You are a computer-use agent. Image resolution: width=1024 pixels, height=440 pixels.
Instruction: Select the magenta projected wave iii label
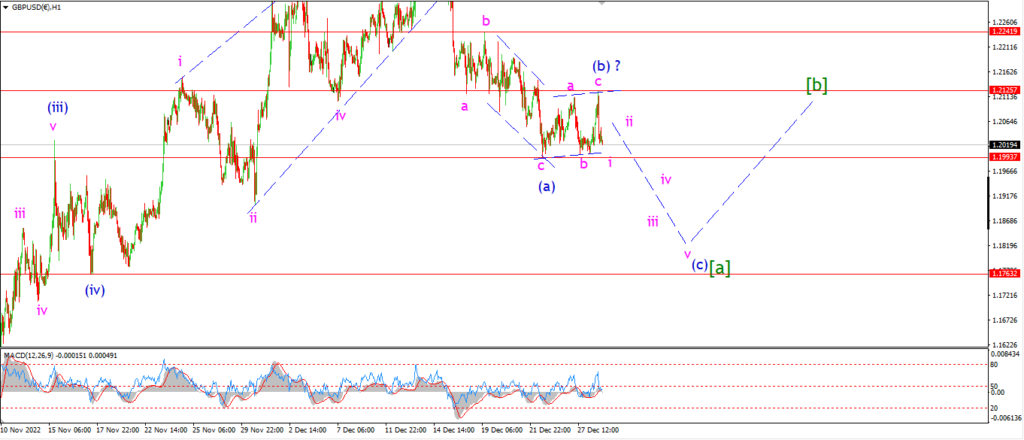pos(652,223)
